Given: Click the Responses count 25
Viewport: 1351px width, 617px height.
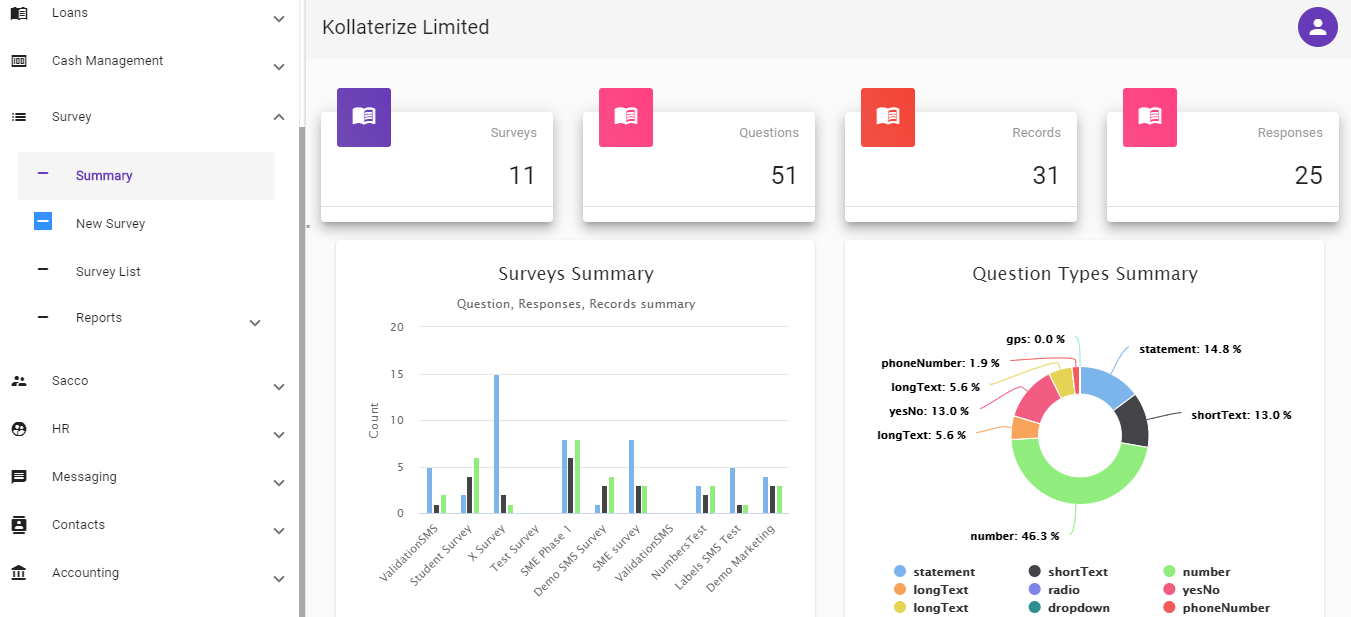Looking at the screenshot, I should click(1309, 176).
